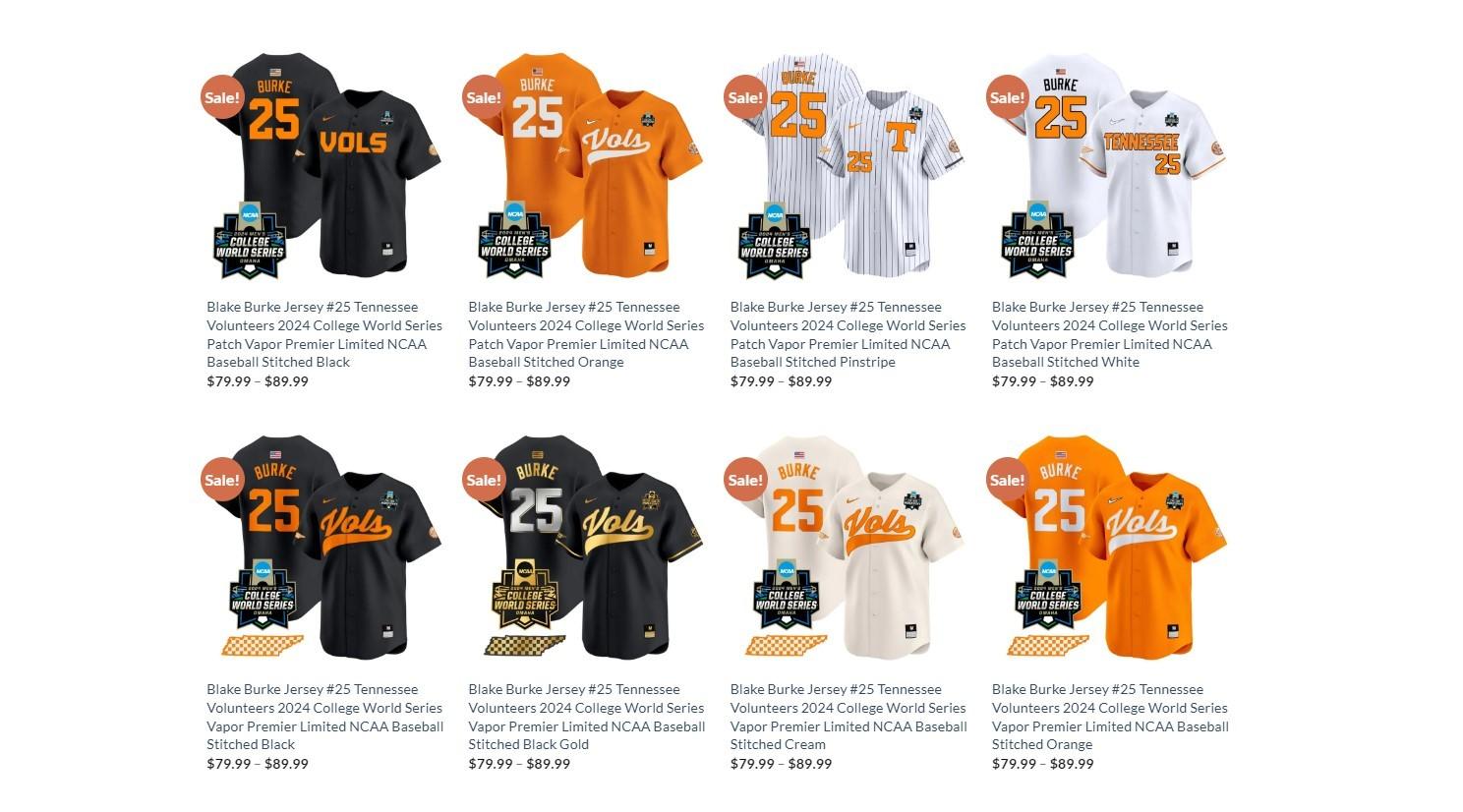
Task: Open Patch Vapor Premier Stitched Black title link
Action: point(324,334)
